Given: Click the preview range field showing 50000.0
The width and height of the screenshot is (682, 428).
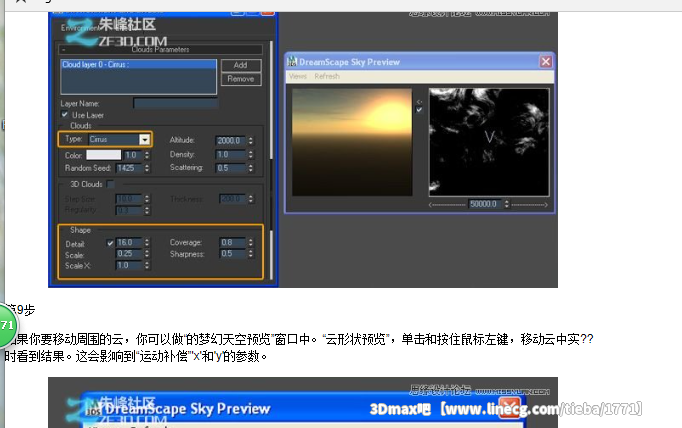Looking at the screenshot, I should (485, 204).
